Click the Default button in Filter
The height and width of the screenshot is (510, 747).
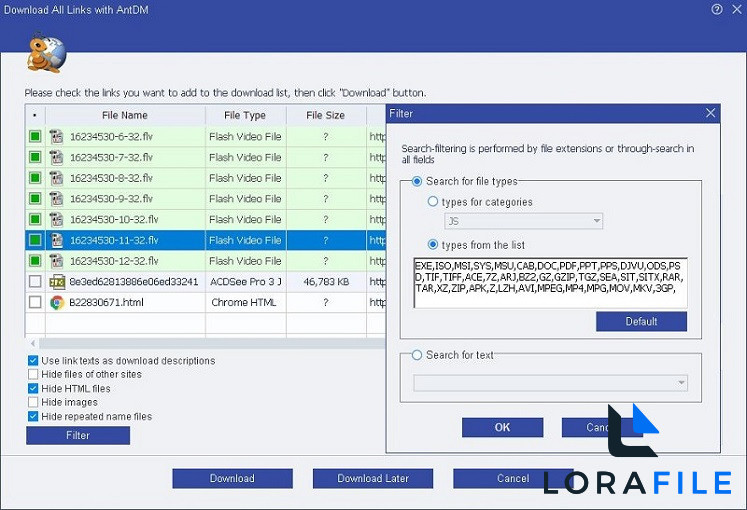[x=641, y=321]
